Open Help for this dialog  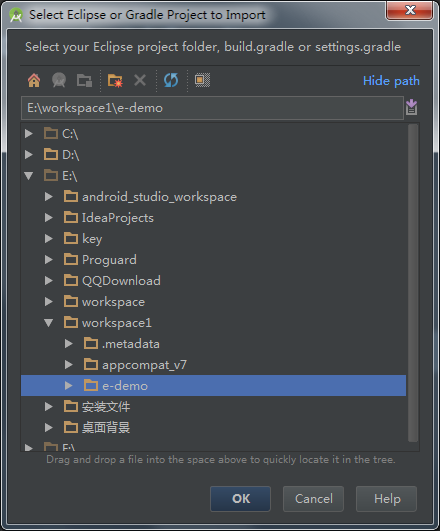coord(386,498)
